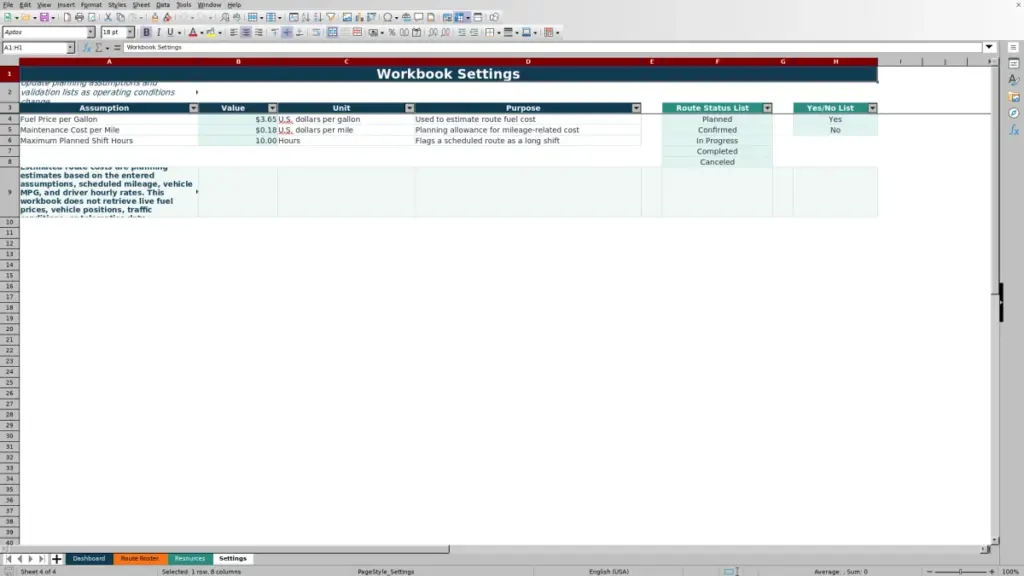Open the Find & Replace icon
The width and height of the screenshot is (1024, 576).
[225, 17]
